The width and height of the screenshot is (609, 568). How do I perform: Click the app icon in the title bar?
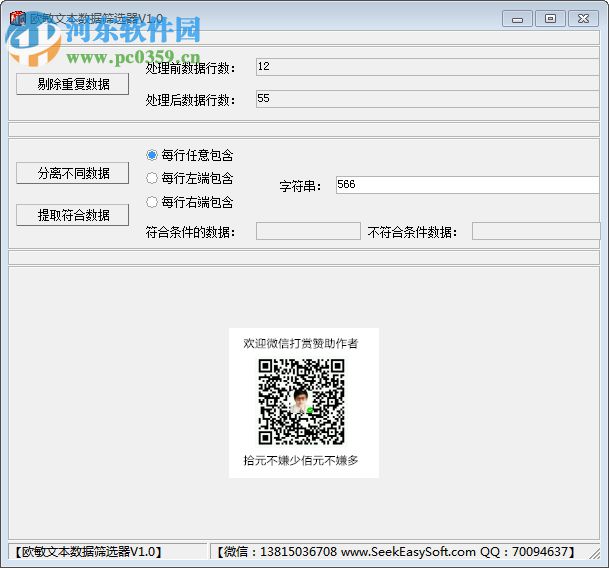click(x=17, y=18)
